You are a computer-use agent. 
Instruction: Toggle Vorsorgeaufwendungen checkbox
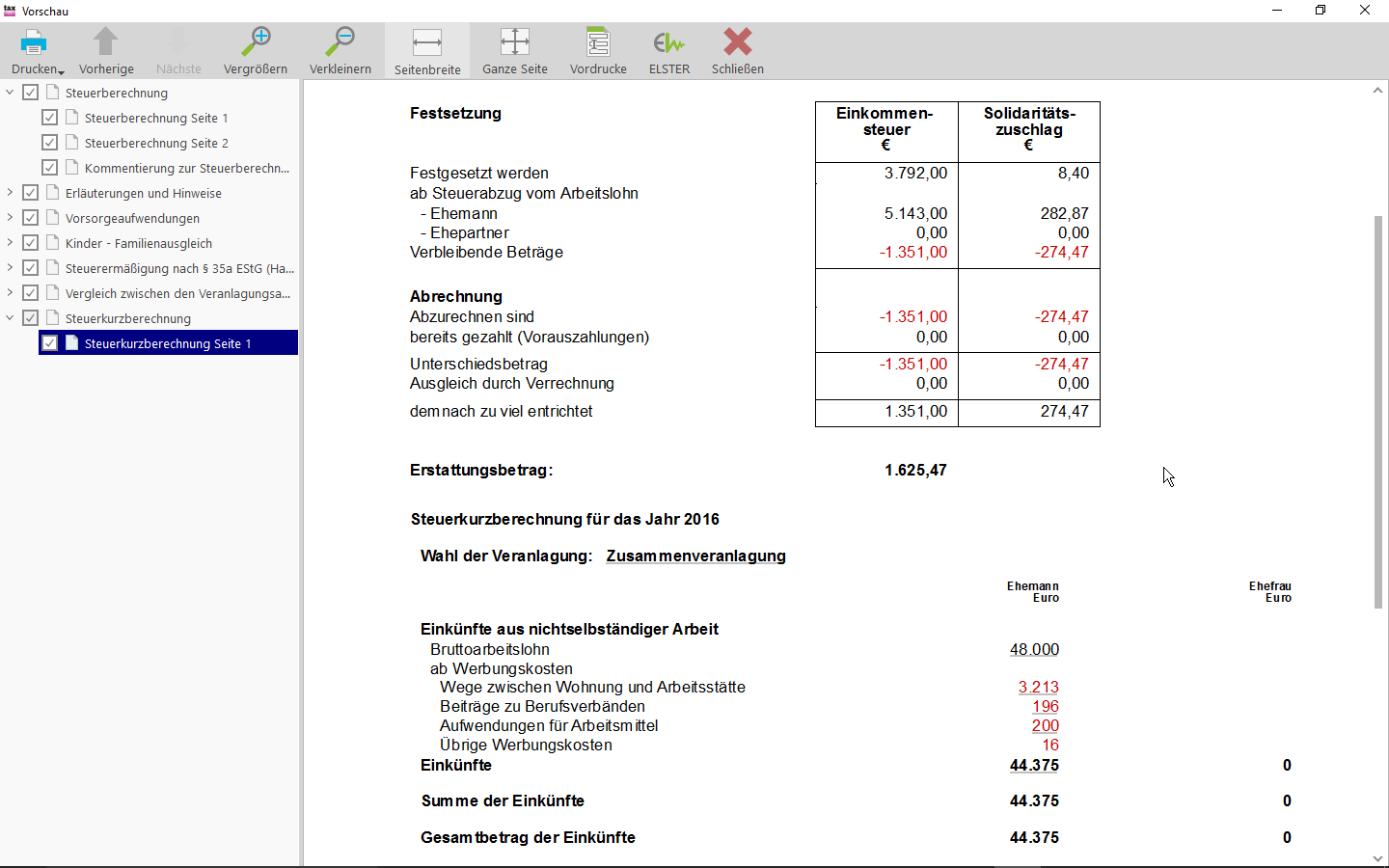click(31, 218)
